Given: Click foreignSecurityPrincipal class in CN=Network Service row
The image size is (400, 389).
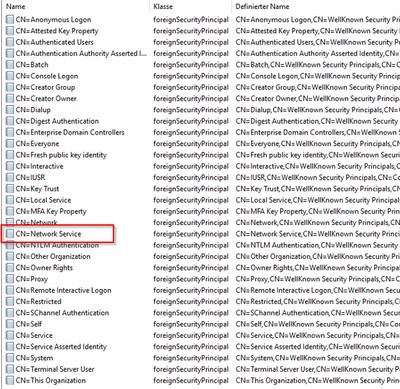Looking at the screenshot, I should (191, 234).
